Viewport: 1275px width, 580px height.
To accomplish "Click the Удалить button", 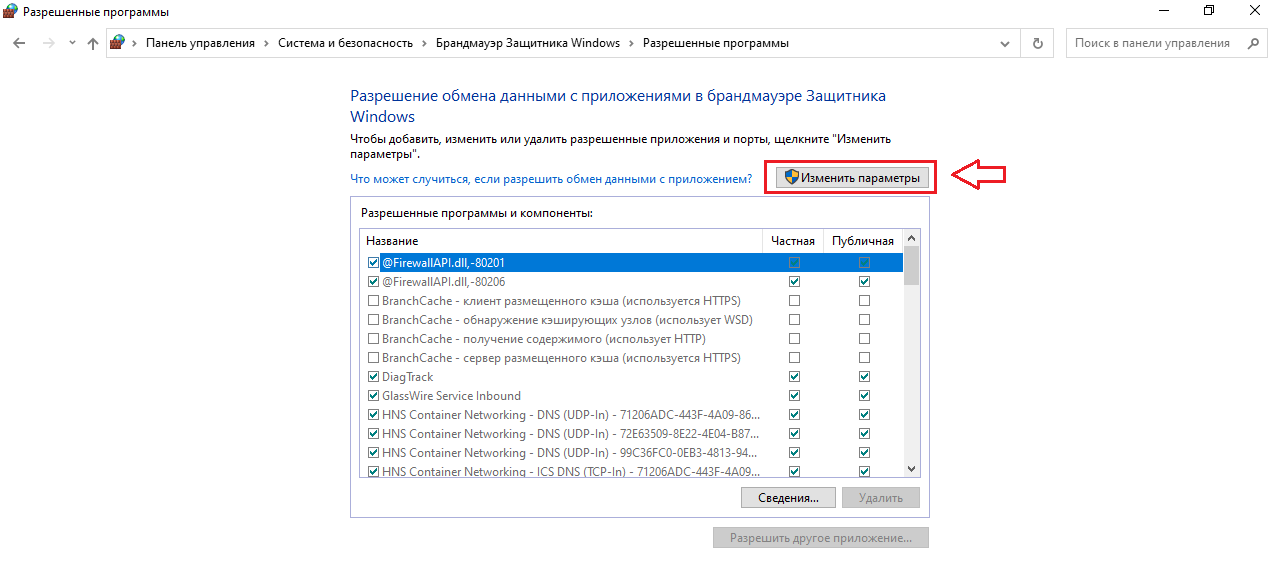I will [880, 497].
